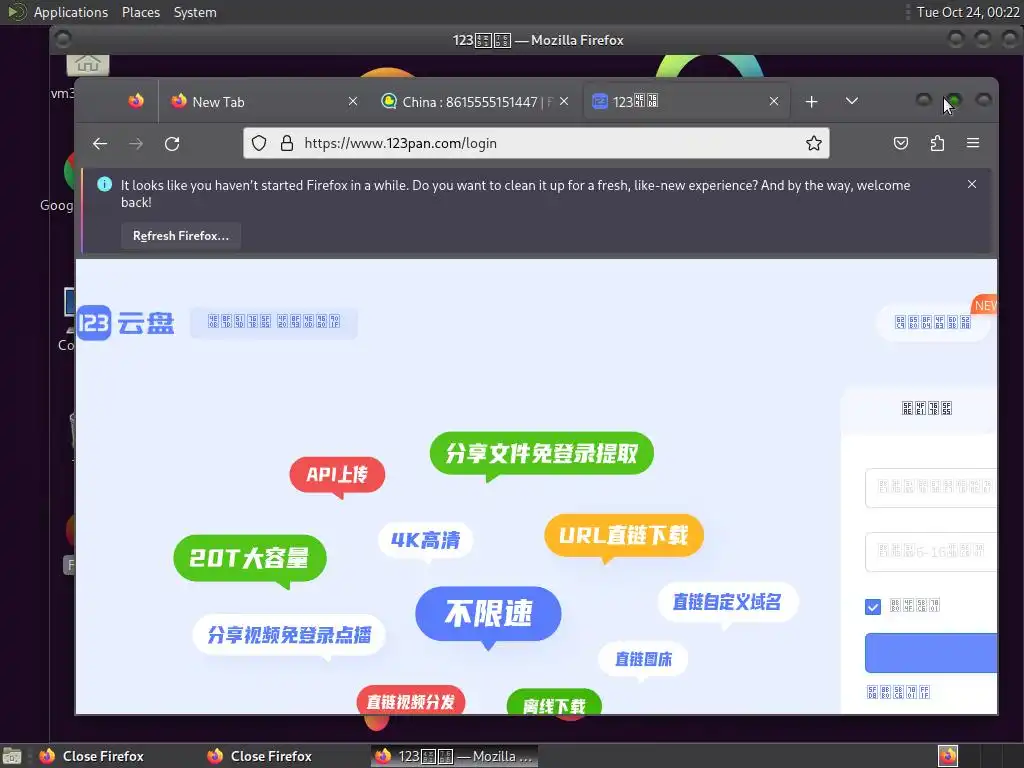Click the 123 cloud drive logo
This screenshot has width=1024, height=768.
tap(126, 323)
